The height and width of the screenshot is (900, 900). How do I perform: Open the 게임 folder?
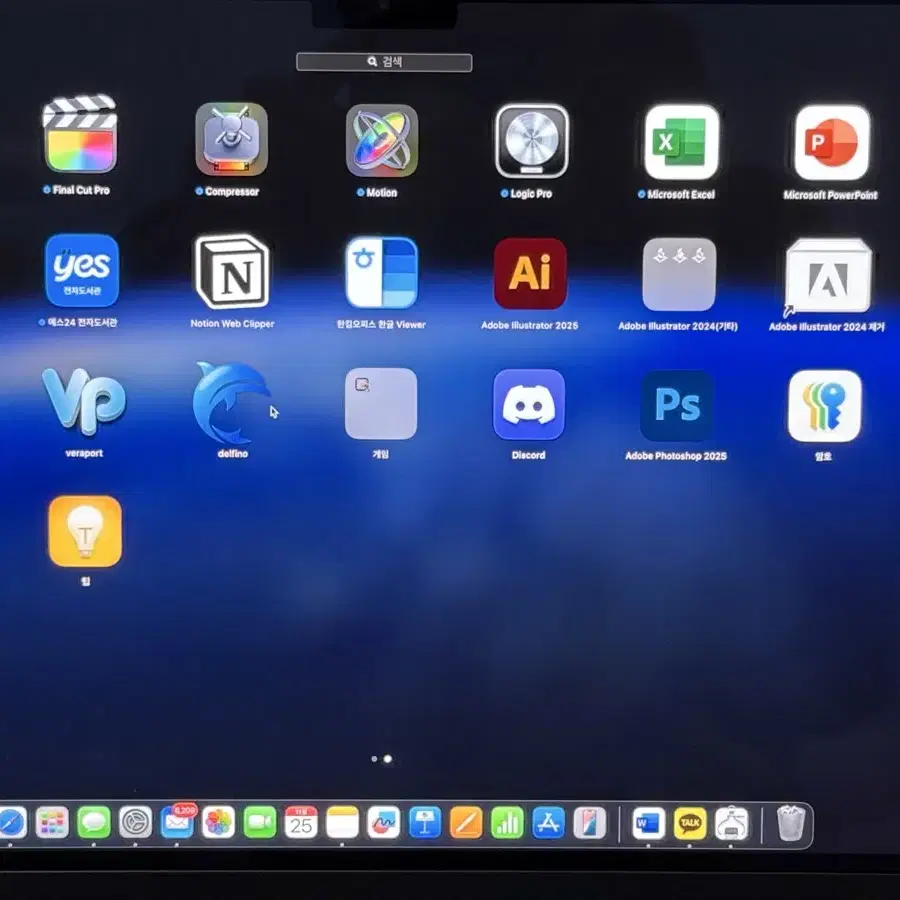[381, 404]
